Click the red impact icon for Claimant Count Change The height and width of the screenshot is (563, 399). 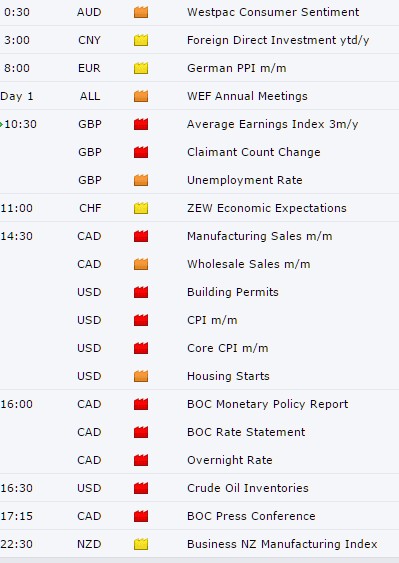141,152
